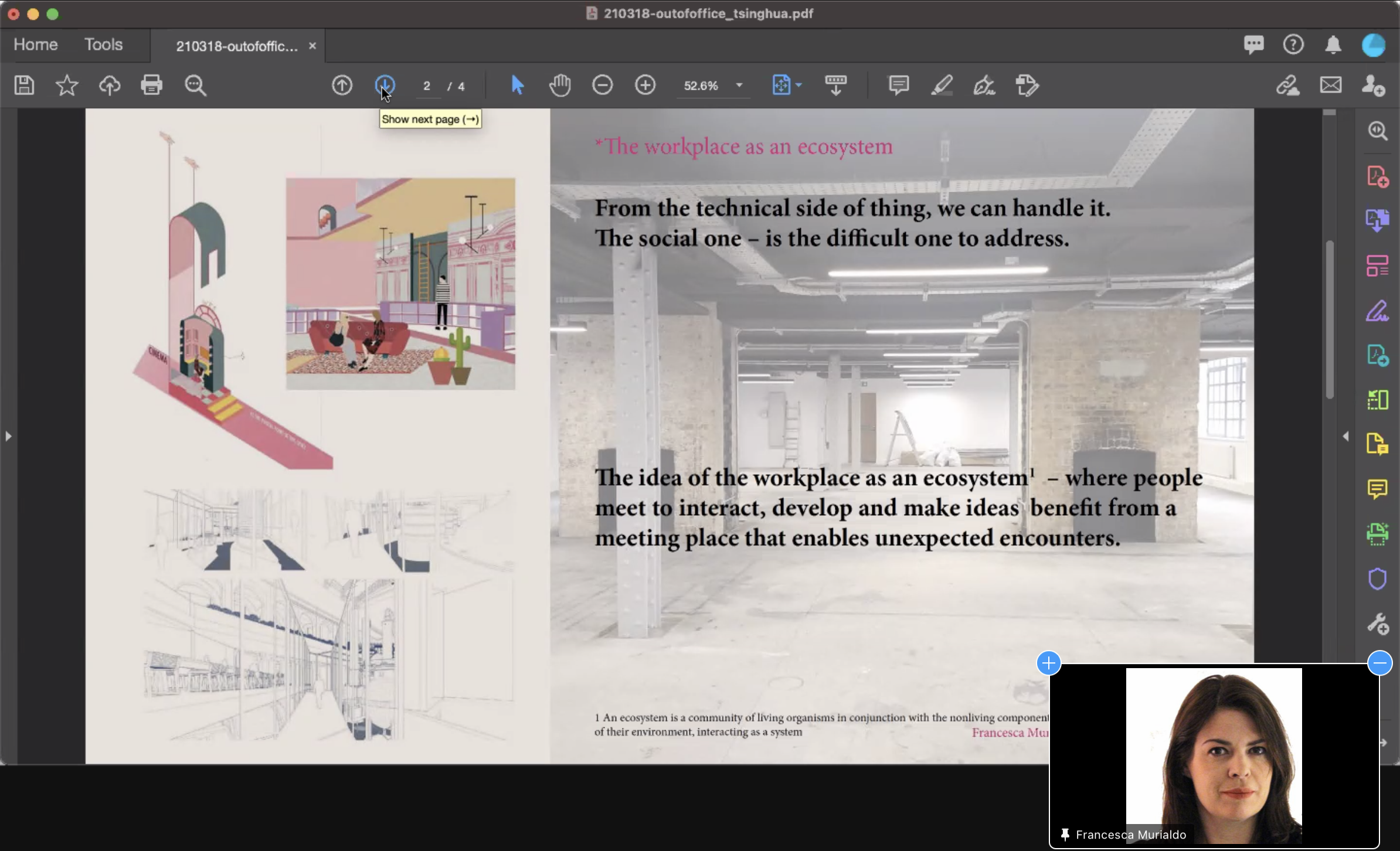Open the yellow page-with-note tool in the right pane

[x=1378, y=444]
